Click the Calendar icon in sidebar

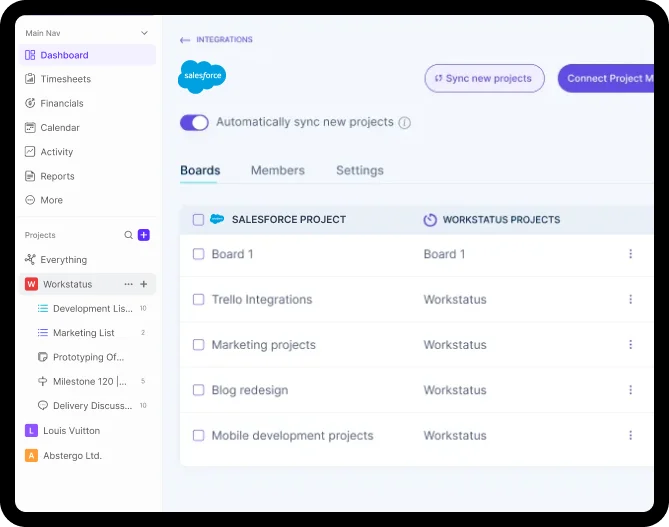(x=30, y=128)
